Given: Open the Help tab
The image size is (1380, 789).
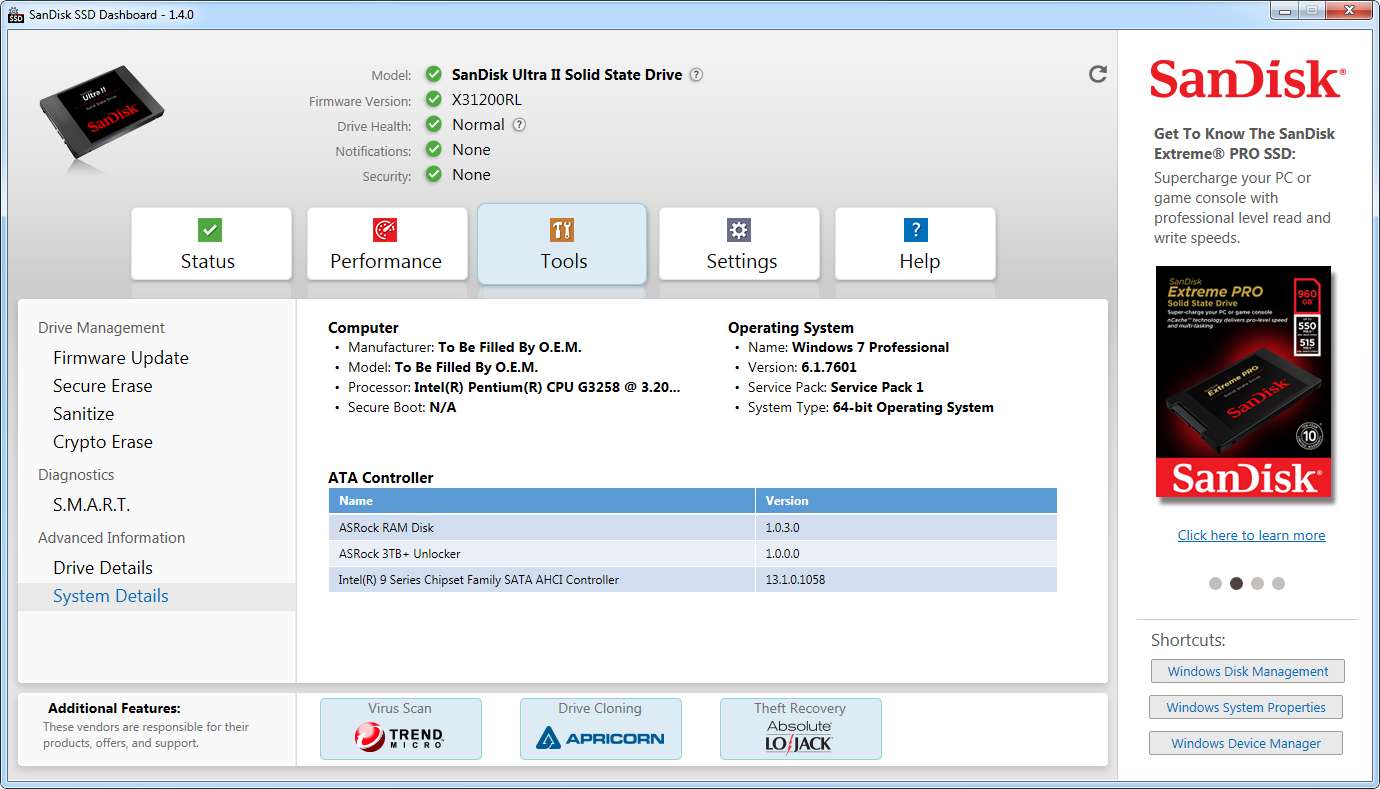Looking at the screenshot, I should click(915, 244).
